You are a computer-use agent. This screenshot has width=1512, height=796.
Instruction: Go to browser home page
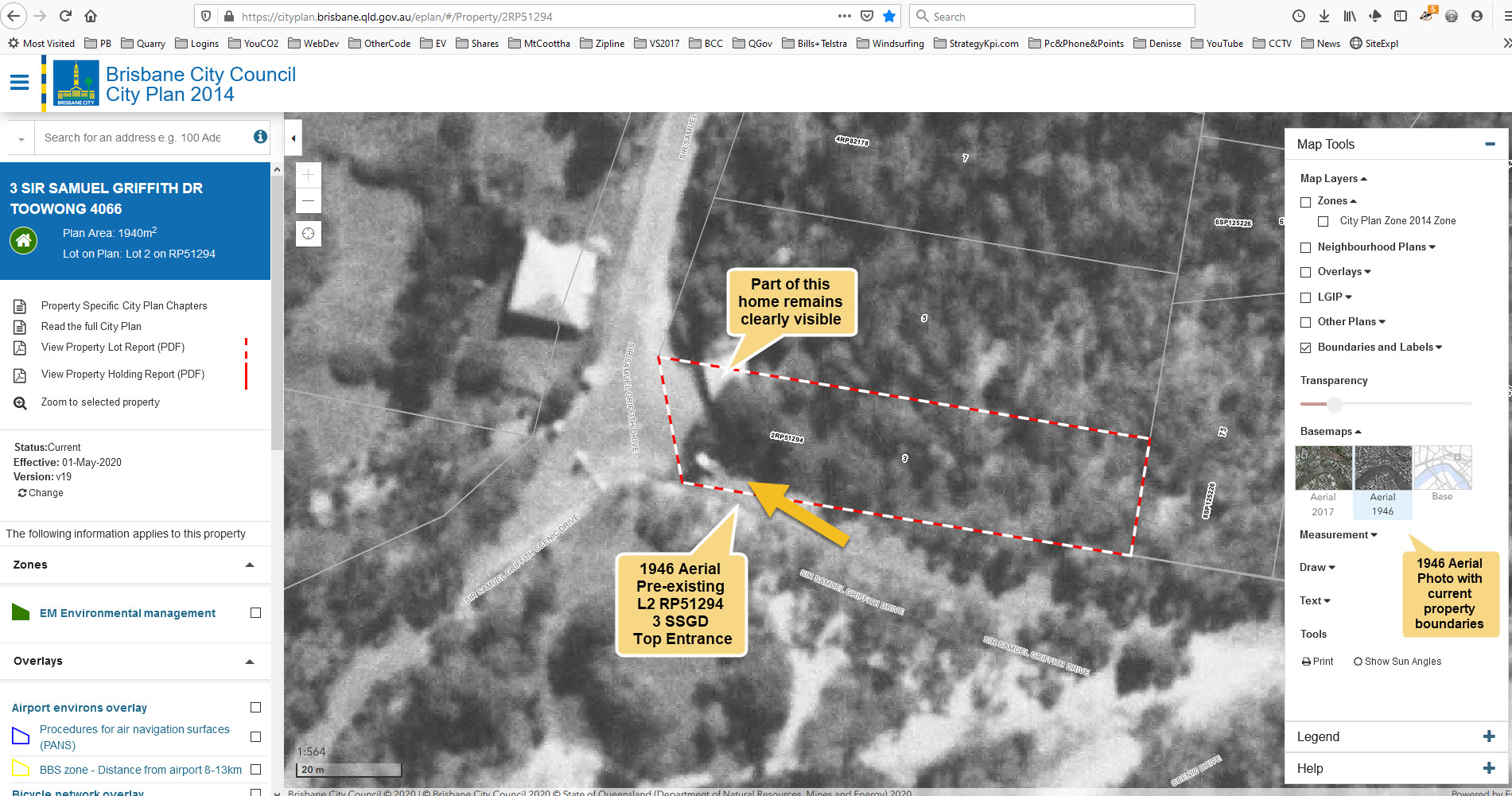point(91,16)
